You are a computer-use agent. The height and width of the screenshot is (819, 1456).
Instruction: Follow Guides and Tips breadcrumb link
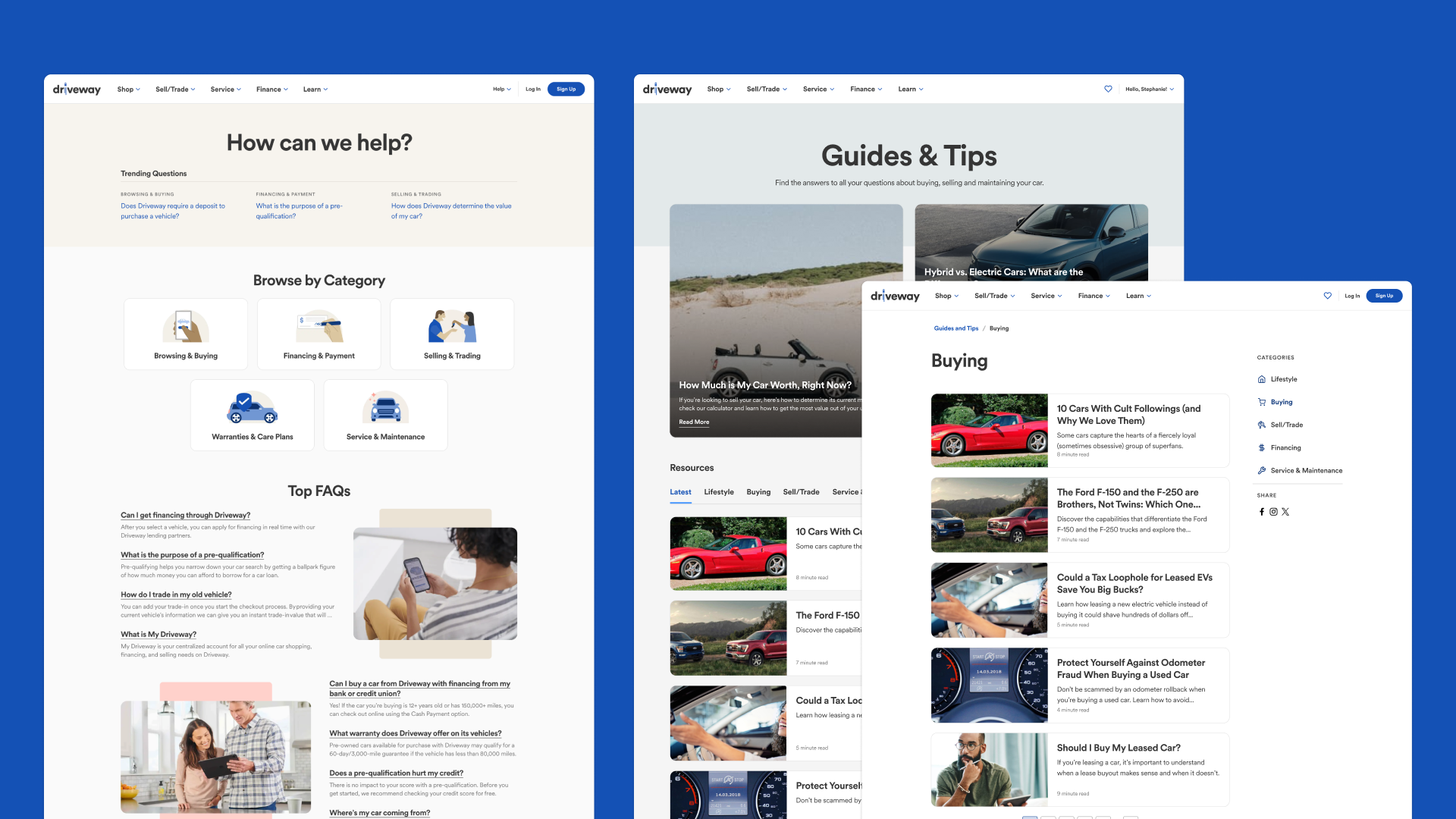(x=955, y=328)
